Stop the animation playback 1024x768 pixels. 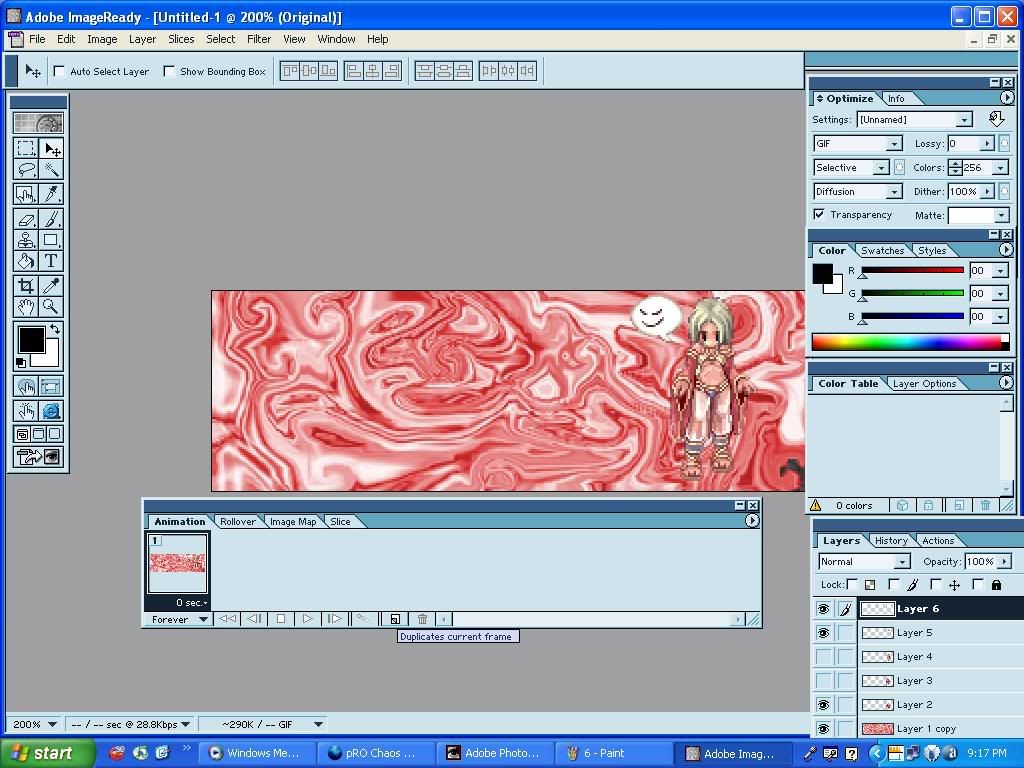[281, 618]
